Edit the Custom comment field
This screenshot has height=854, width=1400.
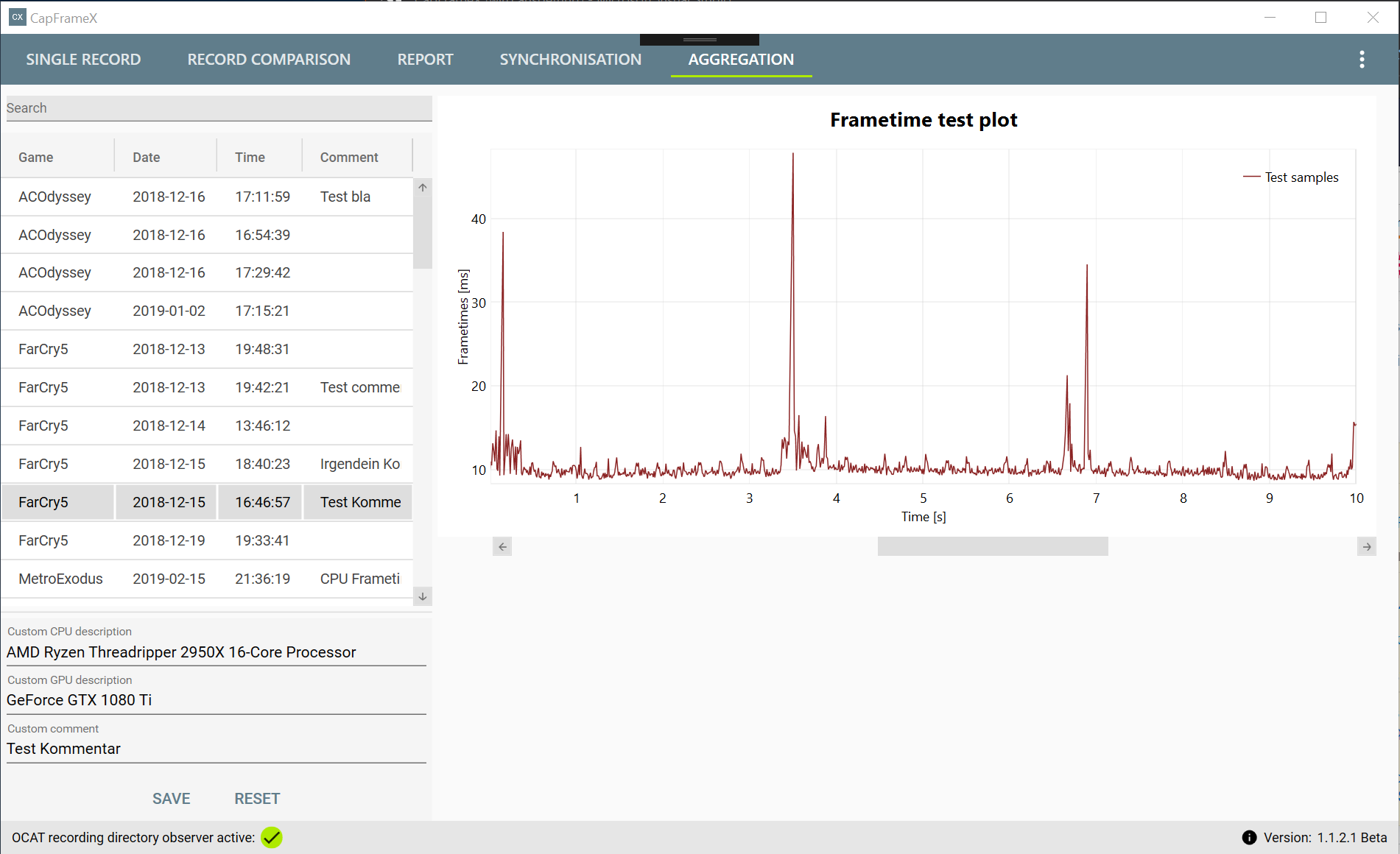(x=217, y=749)
